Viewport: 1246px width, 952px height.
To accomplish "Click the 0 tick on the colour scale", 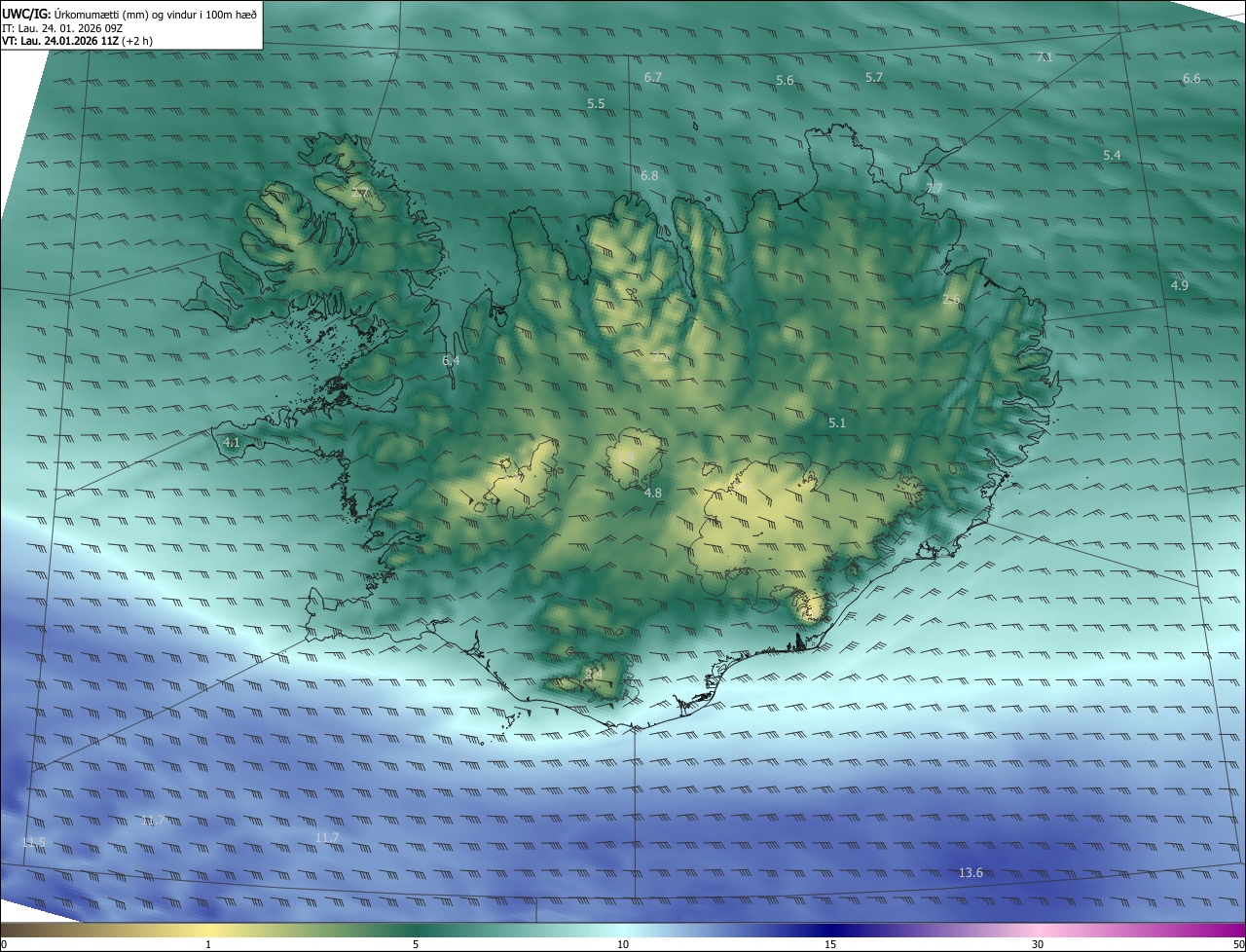I will [x=3, y=944].
